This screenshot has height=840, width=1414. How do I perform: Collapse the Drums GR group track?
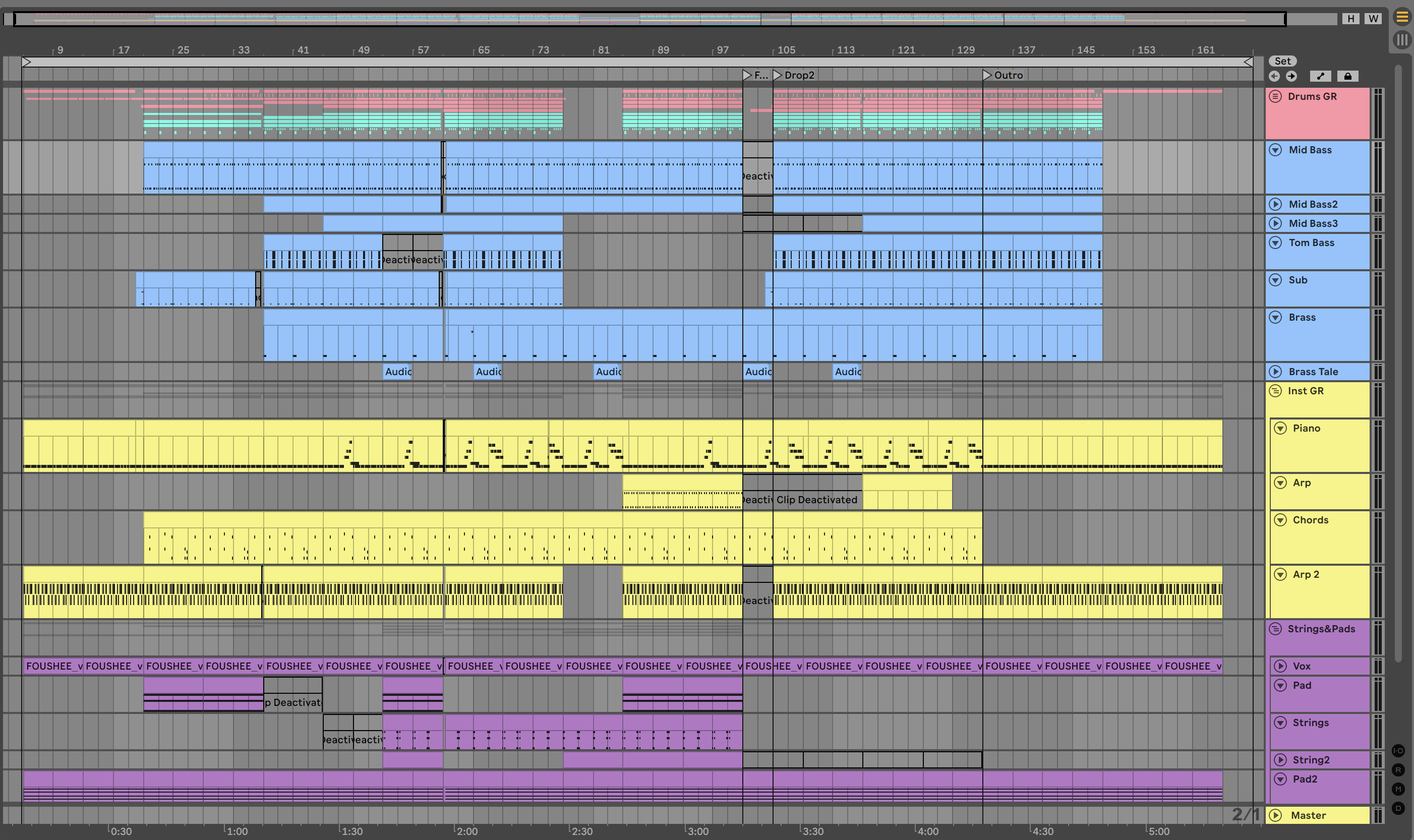tap(1275, 96)
